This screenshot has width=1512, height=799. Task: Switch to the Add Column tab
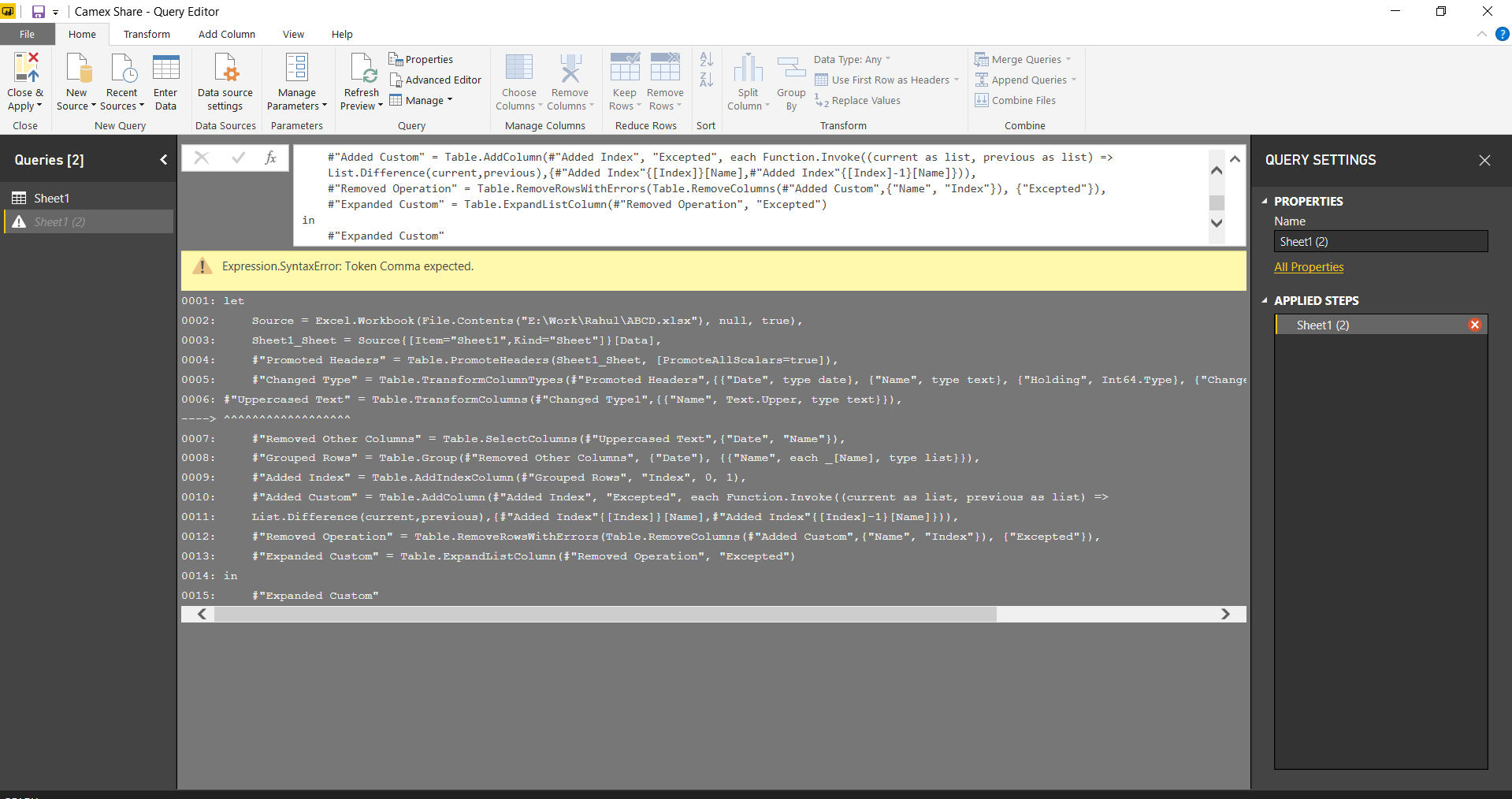click(x=227, y=34)
